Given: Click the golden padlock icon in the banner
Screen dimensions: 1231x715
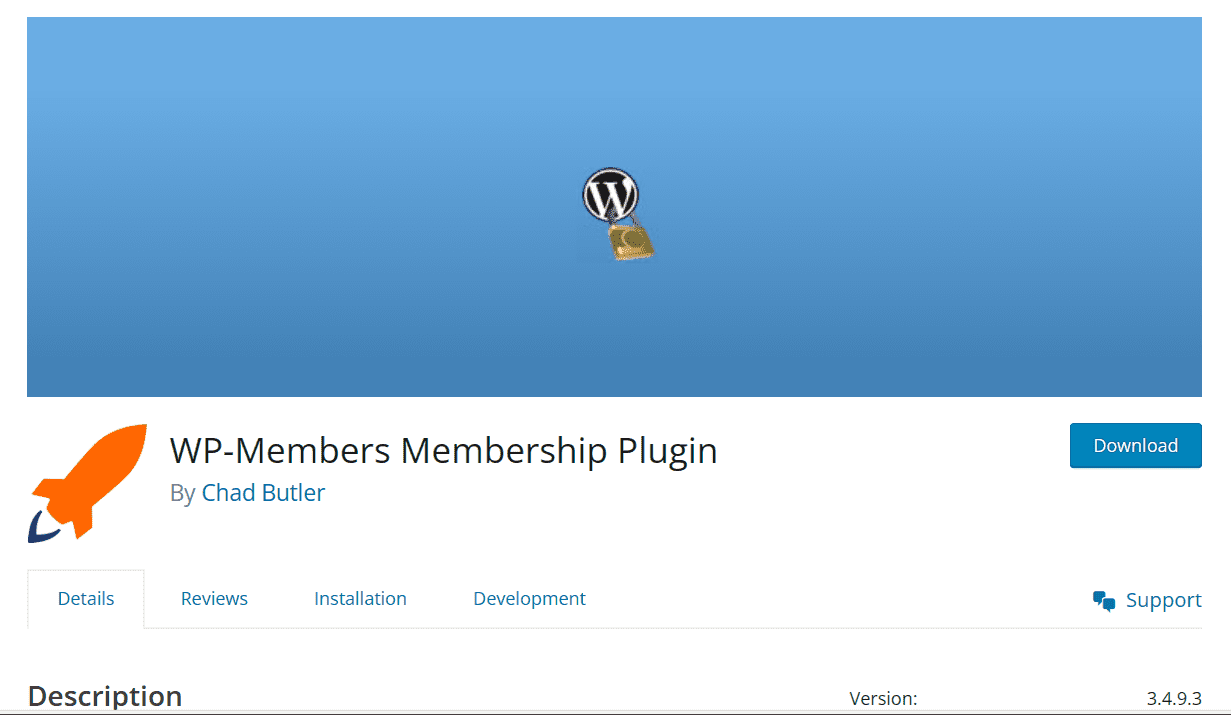Looking at the screenshot, I should tap(632, 241).
